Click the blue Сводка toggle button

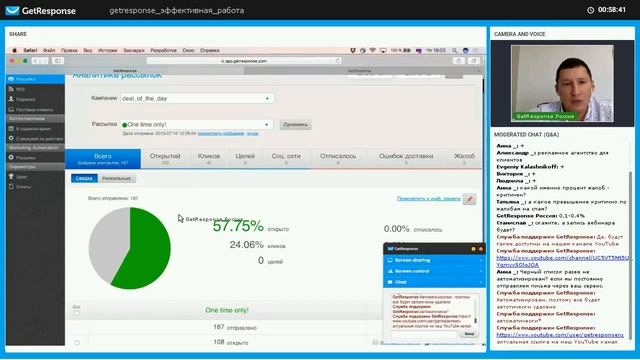84,178
